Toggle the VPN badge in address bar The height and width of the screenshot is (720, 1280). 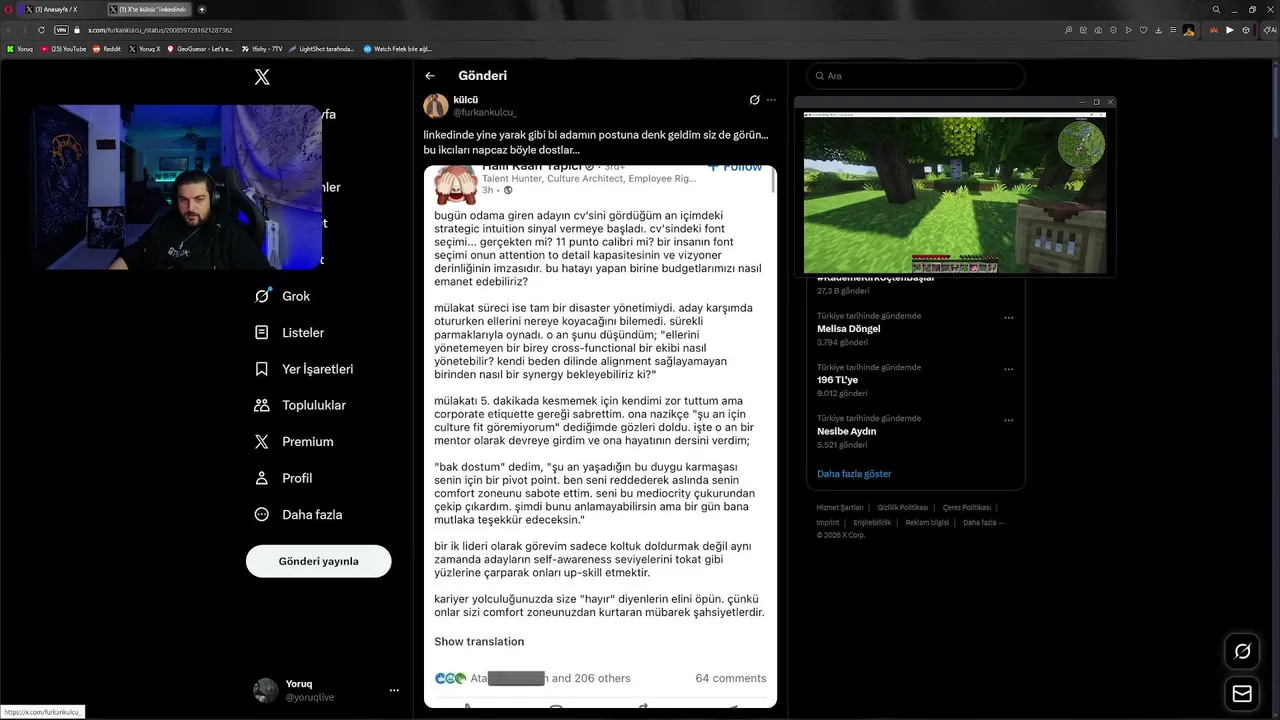61,30
